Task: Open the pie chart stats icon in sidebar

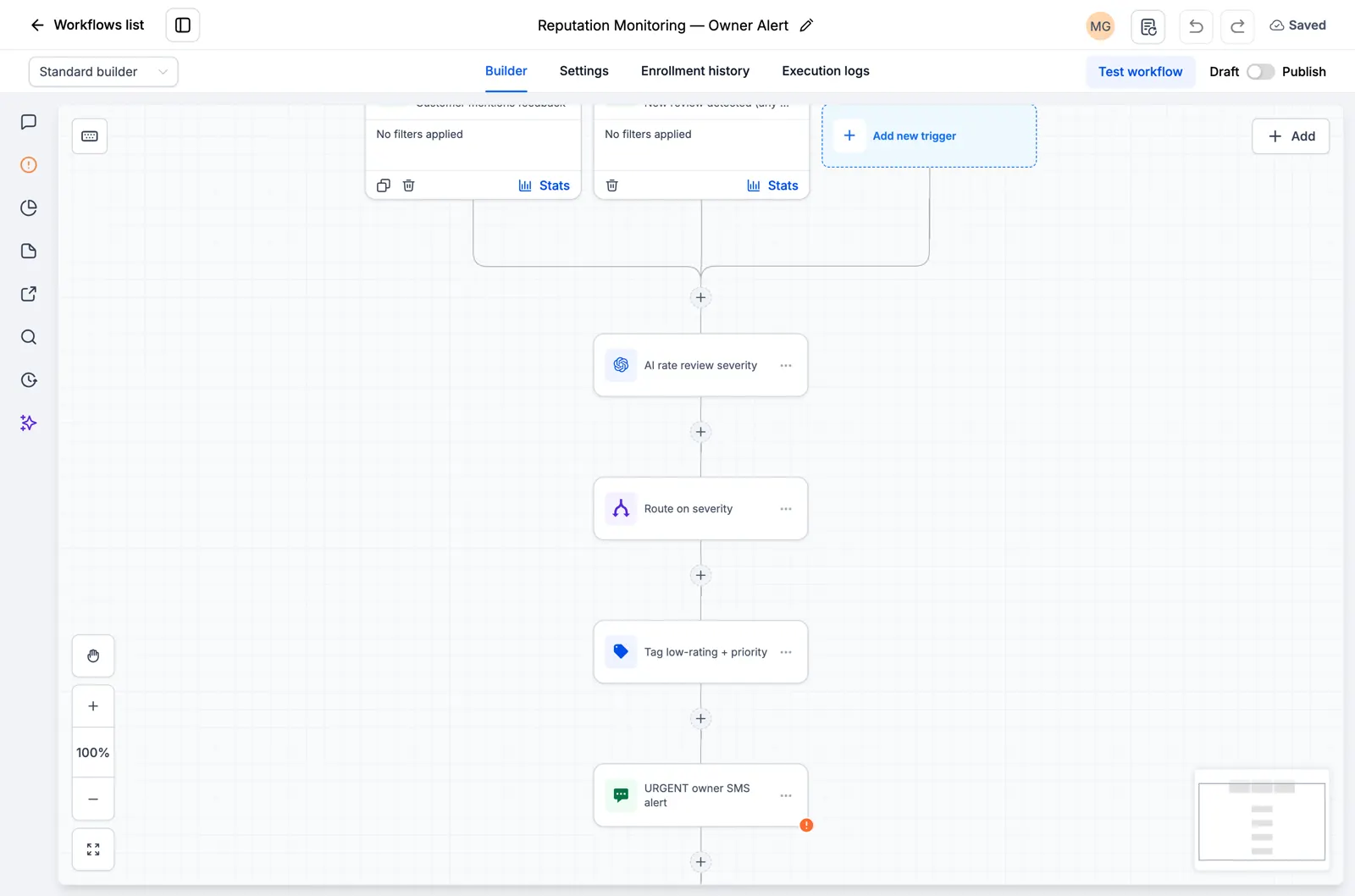Action: (x=29, y=207)
